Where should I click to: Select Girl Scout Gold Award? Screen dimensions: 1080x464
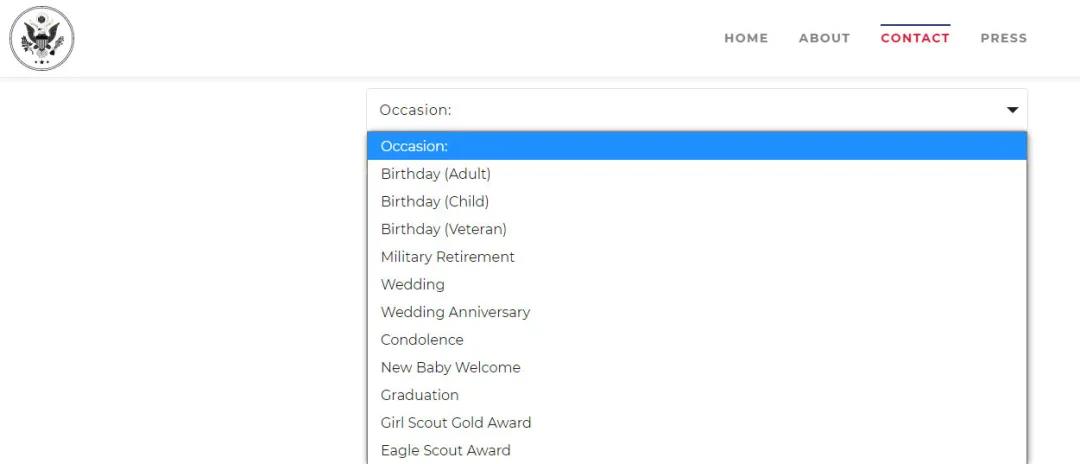tap(456, 423)
